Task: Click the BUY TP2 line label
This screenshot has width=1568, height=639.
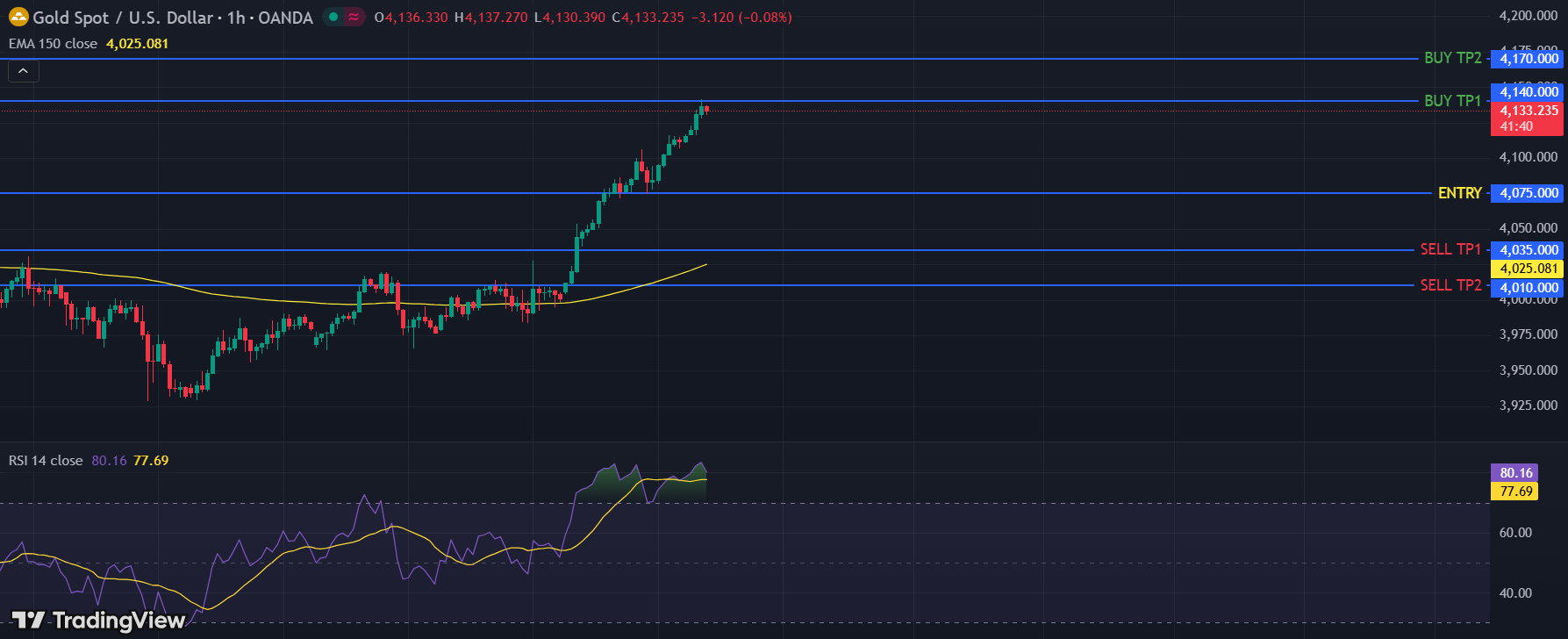Action: tap(1452, 58)
